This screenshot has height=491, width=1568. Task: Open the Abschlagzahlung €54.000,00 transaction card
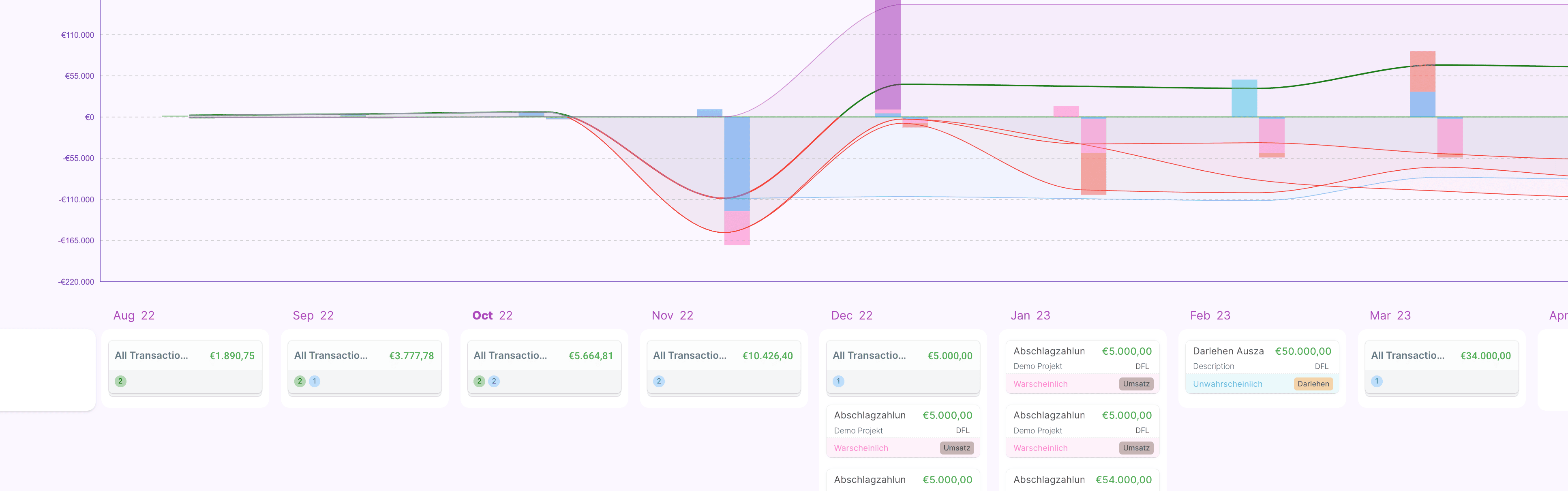click(1082, 480)
